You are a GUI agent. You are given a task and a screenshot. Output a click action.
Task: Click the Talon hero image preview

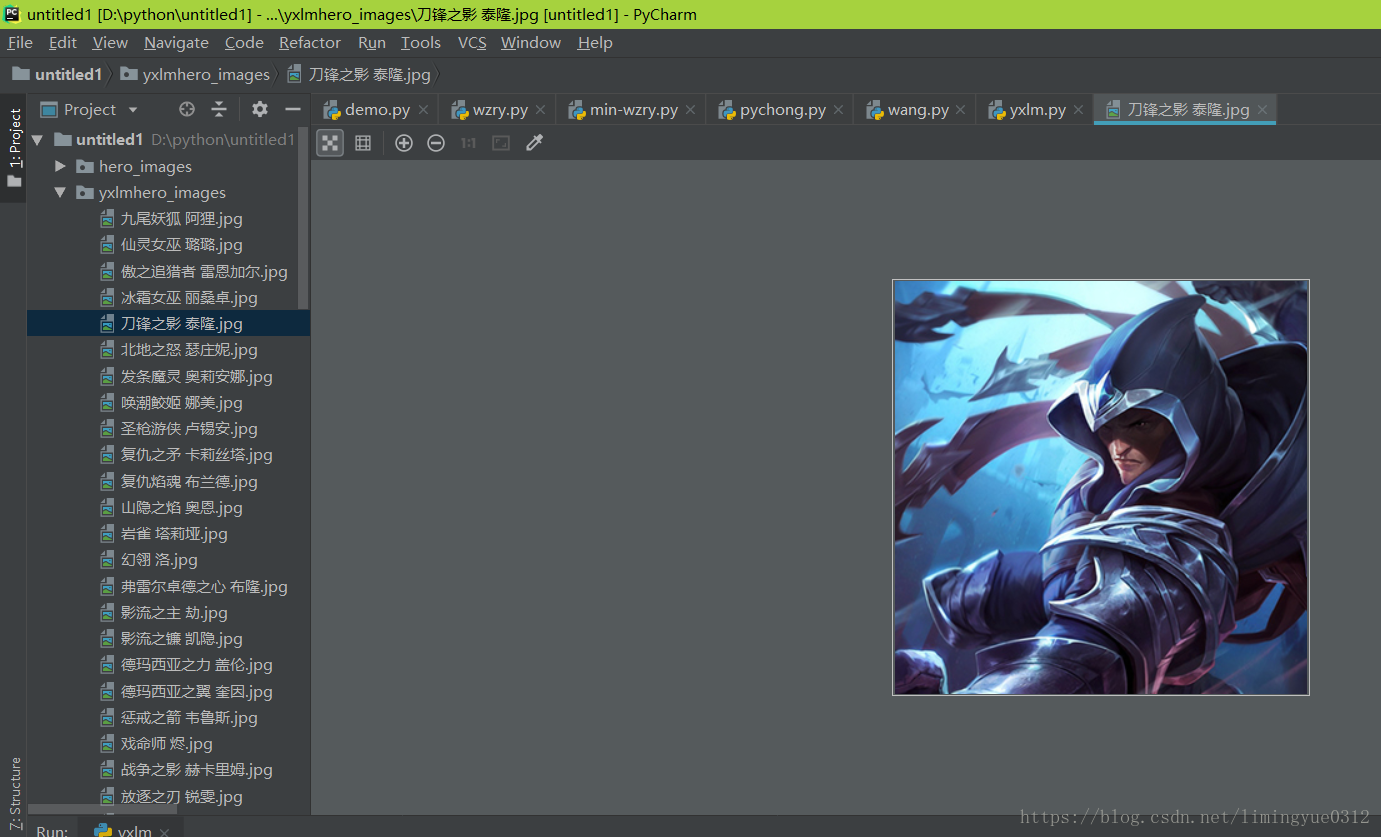click(x=1101, y=487)
